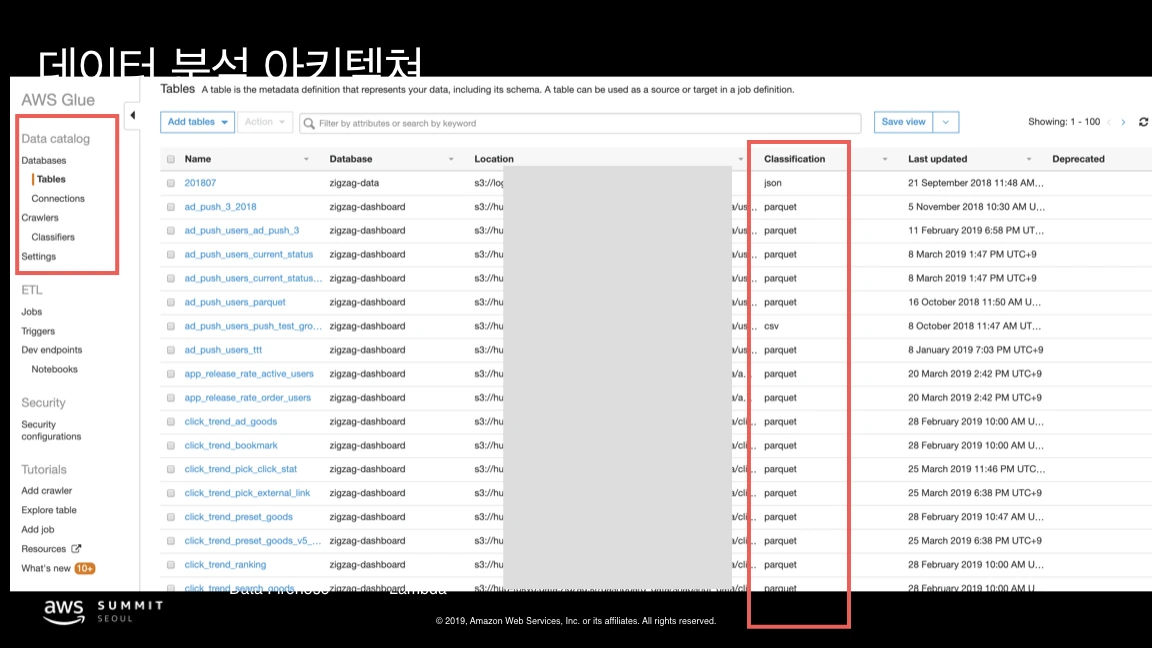
Task: Focus the filter by attributes search field
Action: click(580, 123)
